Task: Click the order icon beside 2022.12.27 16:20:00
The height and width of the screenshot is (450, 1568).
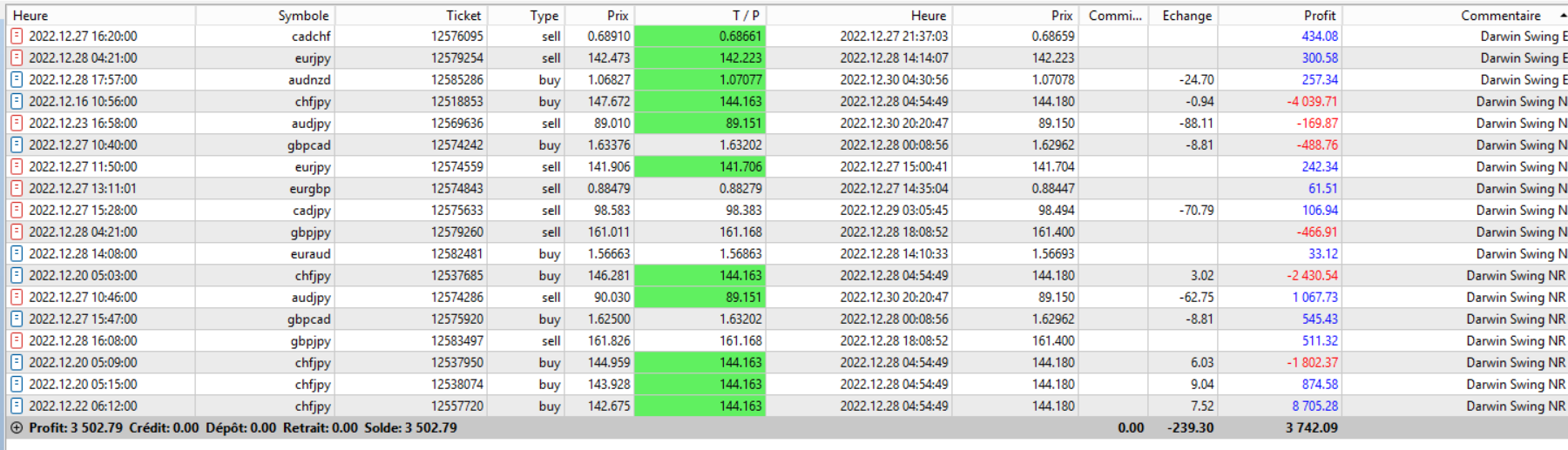Action: pyautogui.click(x=17, y=37)
